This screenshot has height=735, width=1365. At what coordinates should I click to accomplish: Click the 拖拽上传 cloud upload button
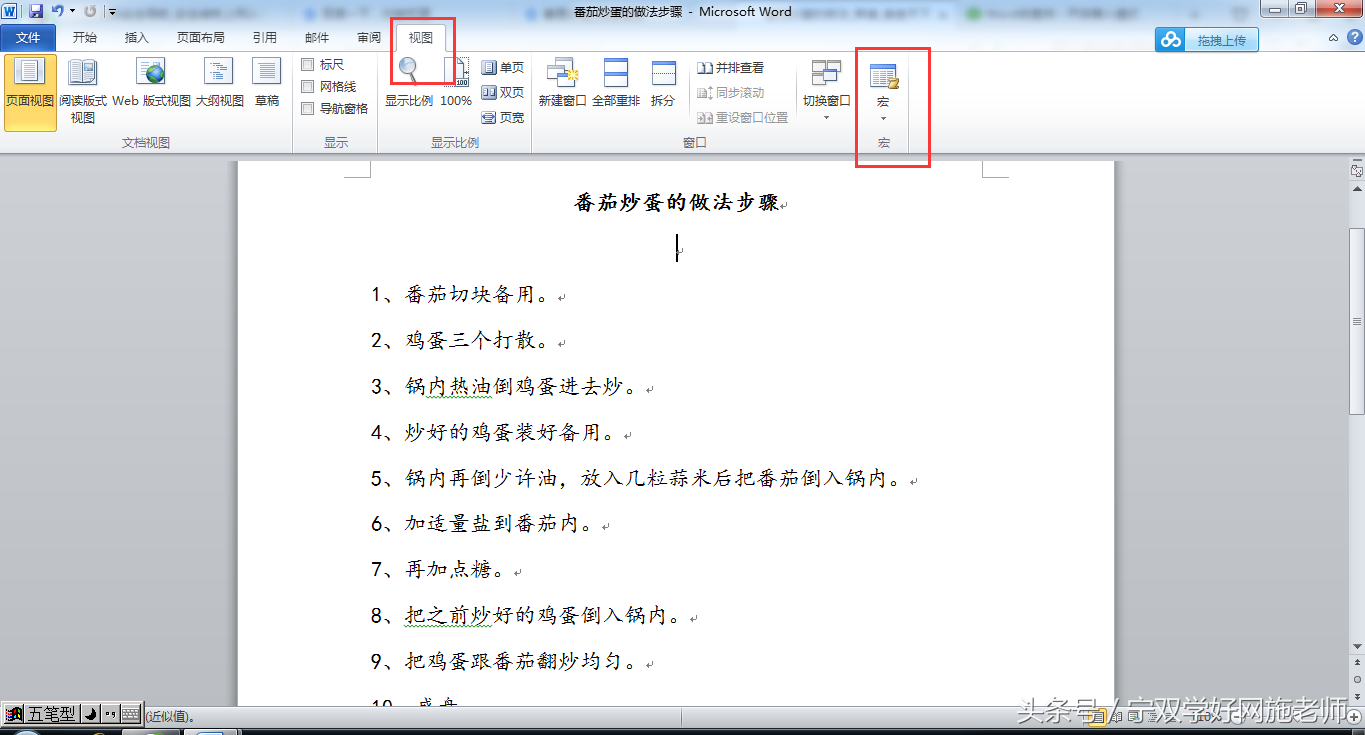click(x=1207, y=40)
